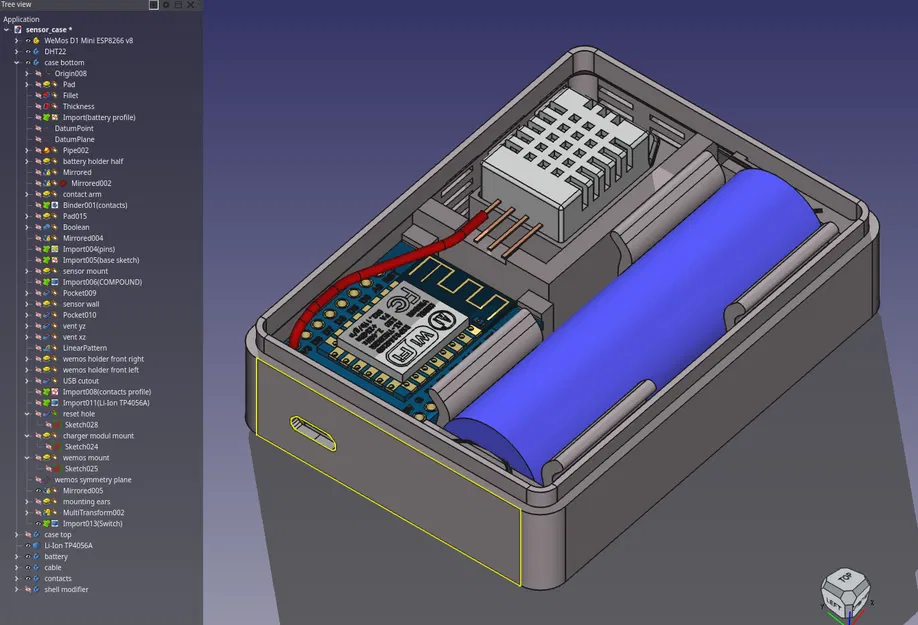Undock the Tree view panel

point(179,5)
